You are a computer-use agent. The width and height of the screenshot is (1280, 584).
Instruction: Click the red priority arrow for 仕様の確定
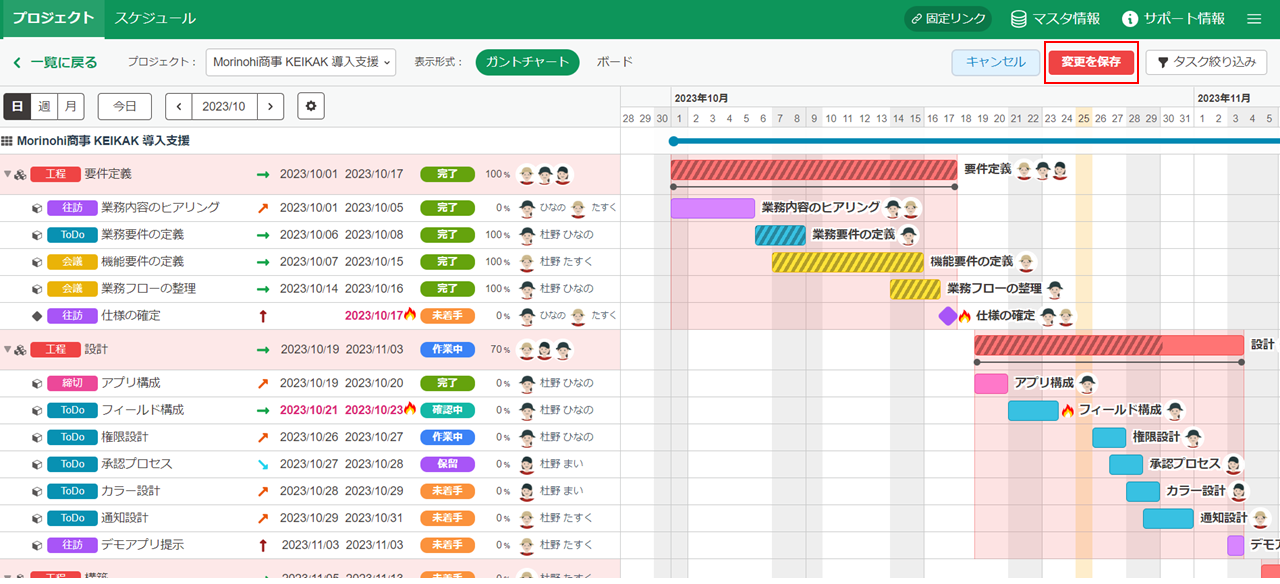[x=263, y=316]
